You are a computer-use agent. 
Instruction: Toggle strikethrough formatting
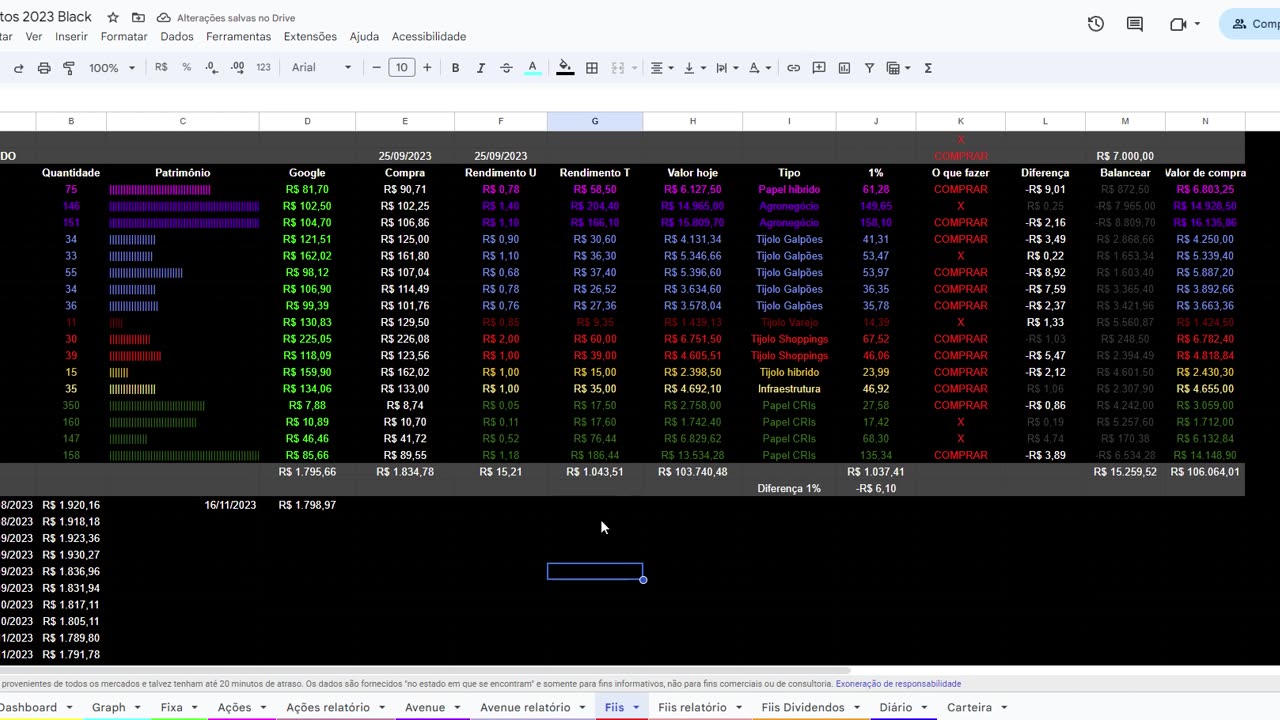(506, 68)
